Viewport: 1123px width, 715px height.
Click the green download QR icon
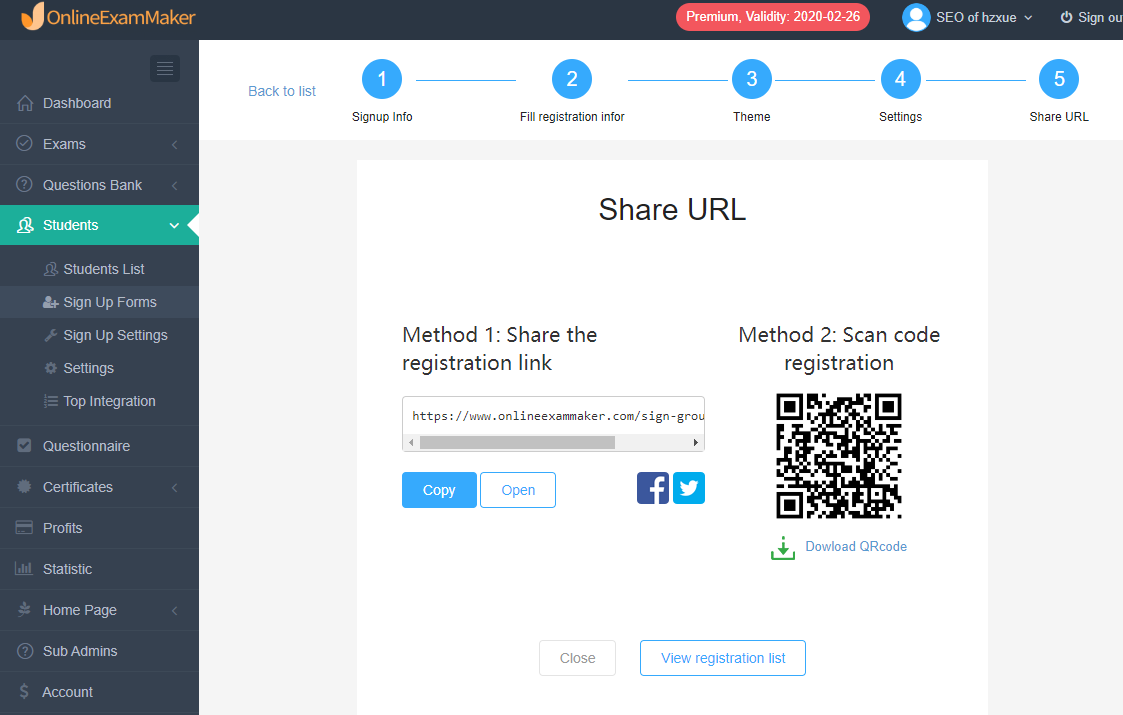[x=783, y=548]
